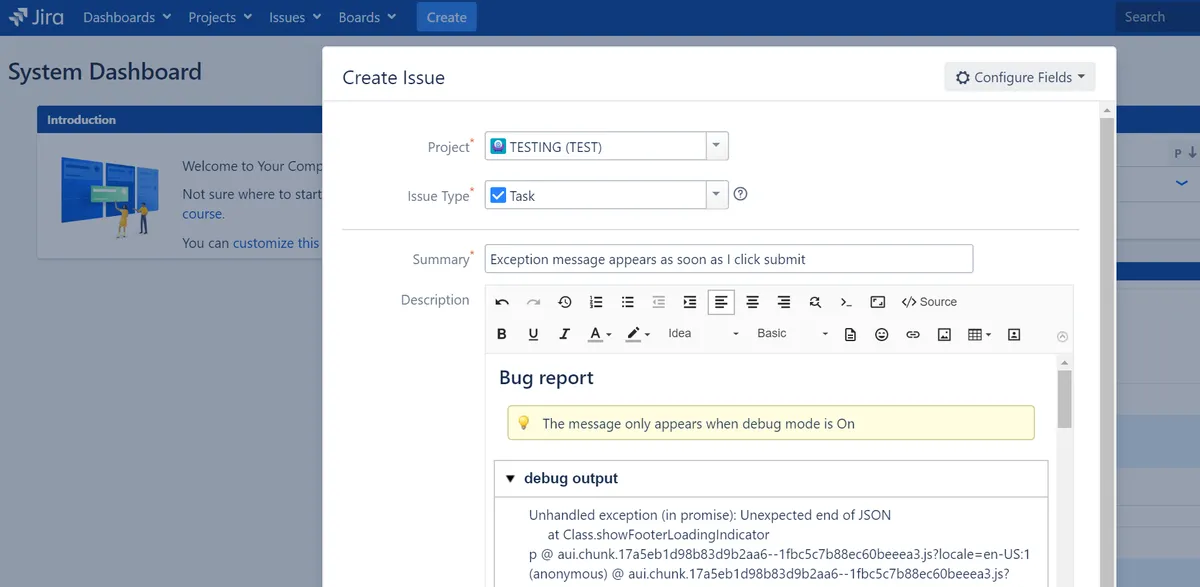Click the blue chevron on the dashboard's right side
Viewport: 1200px width, 587px height.
[1181, 183]
